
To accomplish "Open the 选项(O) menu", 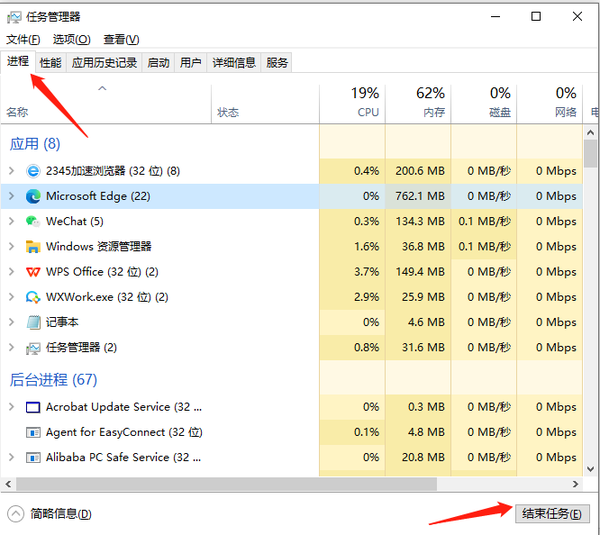I will (x=72, y=39).
